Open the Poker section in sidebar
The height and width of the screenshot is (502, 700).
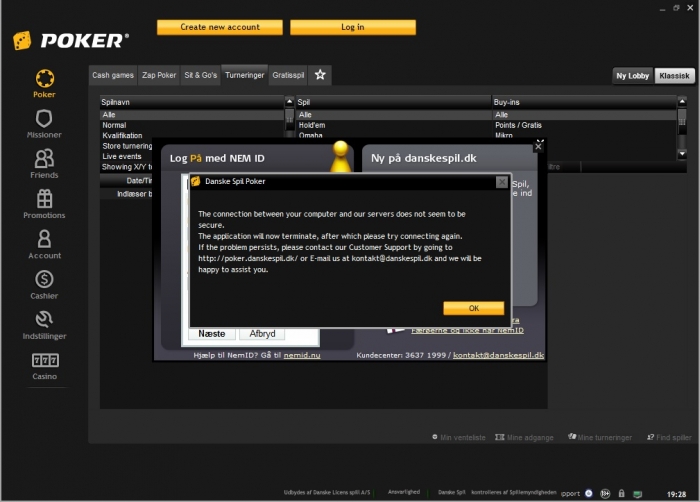pyautogui.click(x=44, y=84)
